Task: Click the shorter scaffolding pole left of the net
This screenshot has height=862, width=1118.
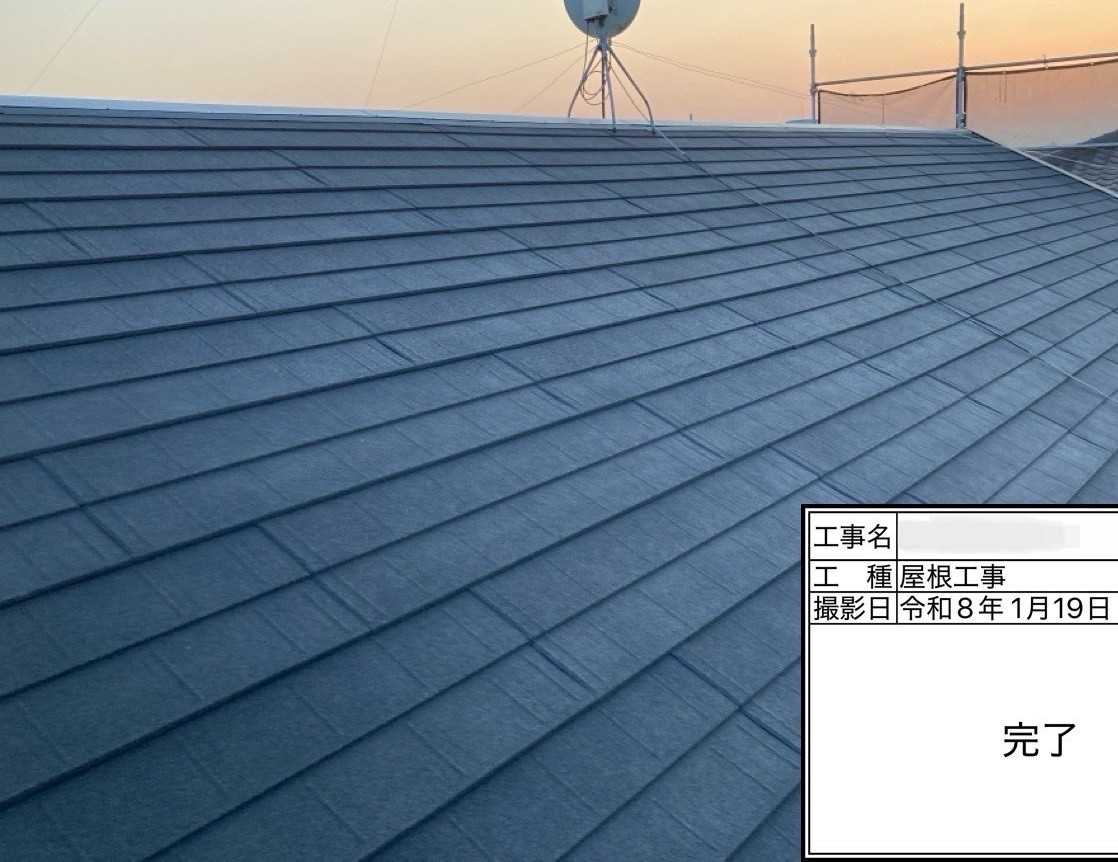Action: (814, 70)
